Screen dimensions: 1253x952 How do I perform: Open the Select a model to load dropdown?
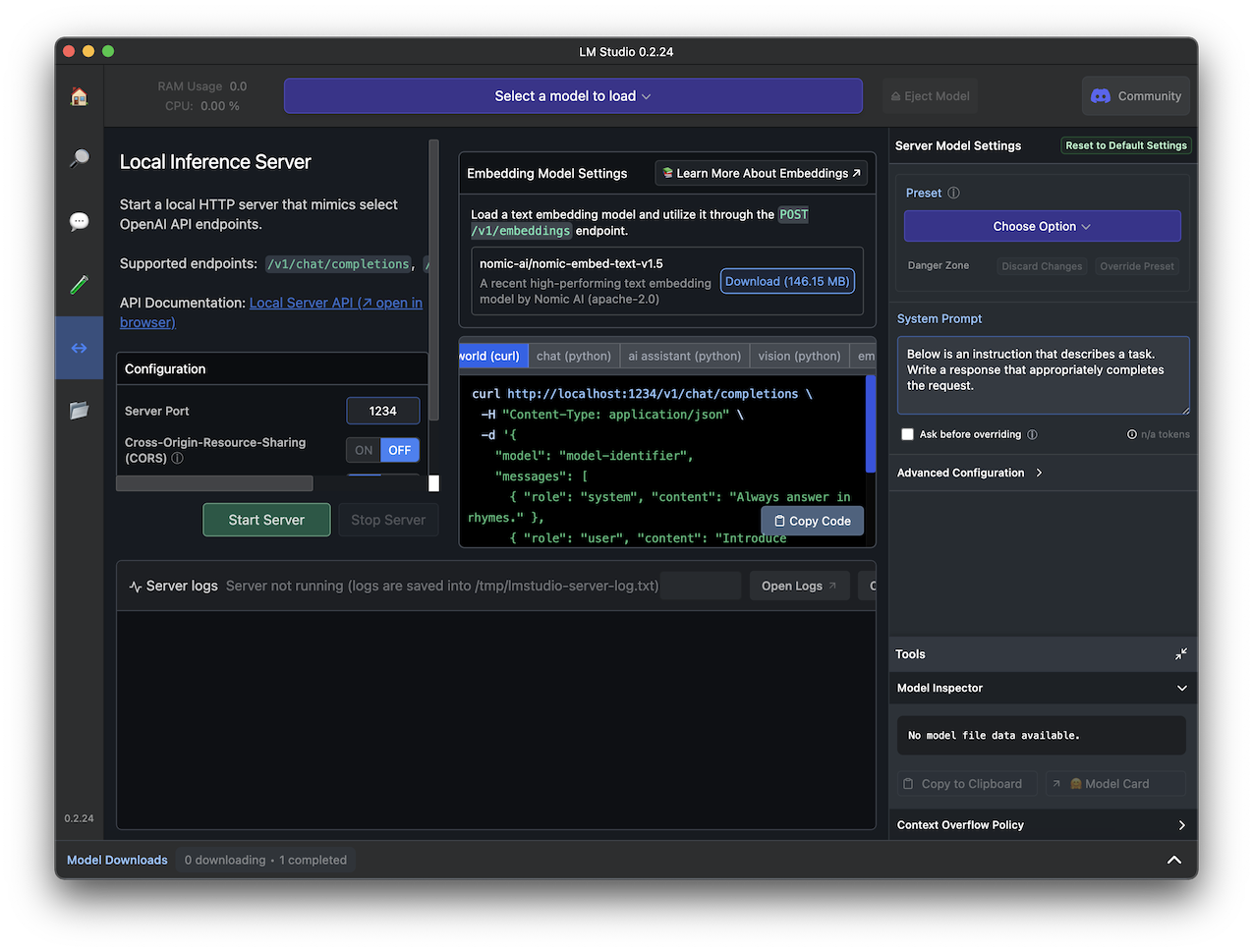(572, 96)
